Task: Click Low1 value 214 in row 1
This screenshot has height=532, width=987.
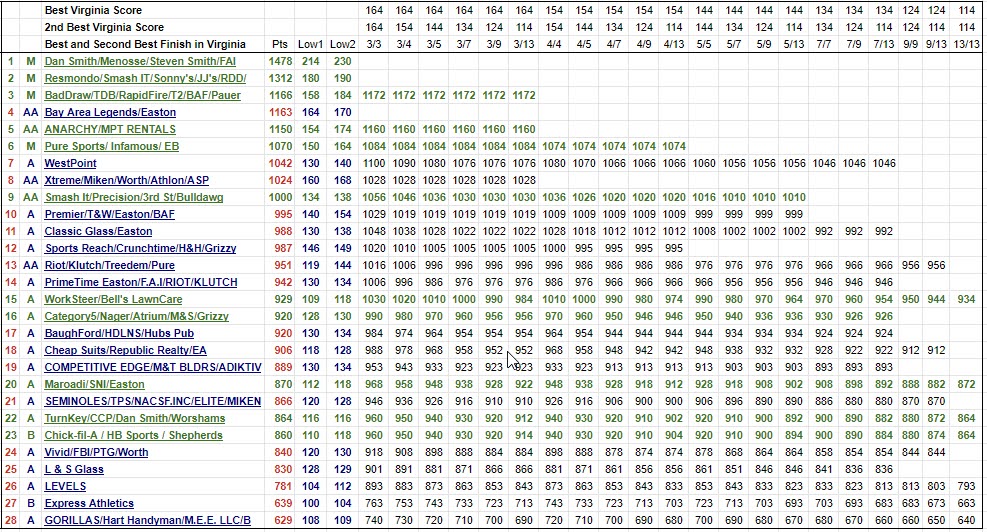Action: (310, 61)
